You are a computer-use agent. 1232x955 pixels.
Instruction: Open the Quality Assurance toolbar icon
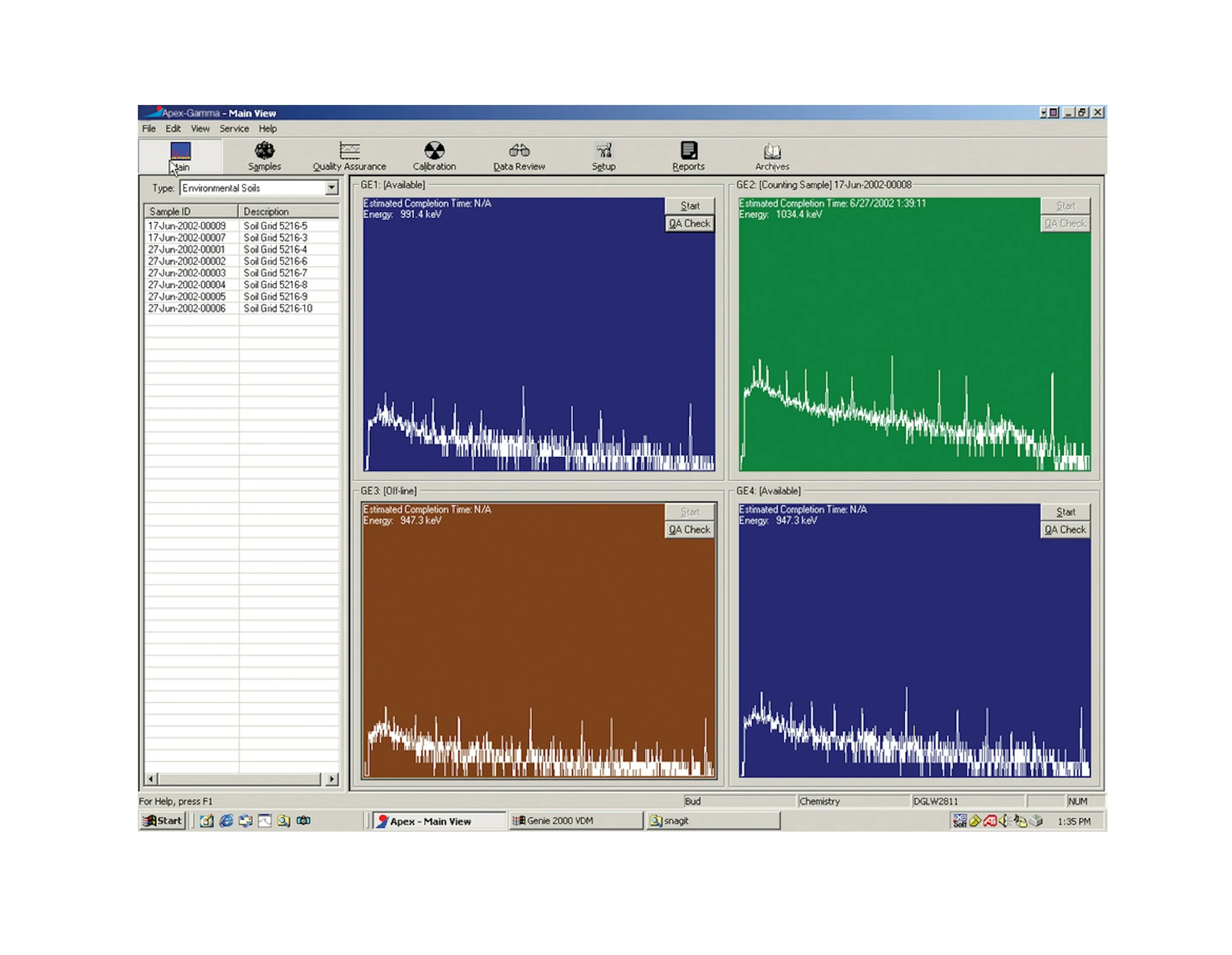[x=349, y=156]
